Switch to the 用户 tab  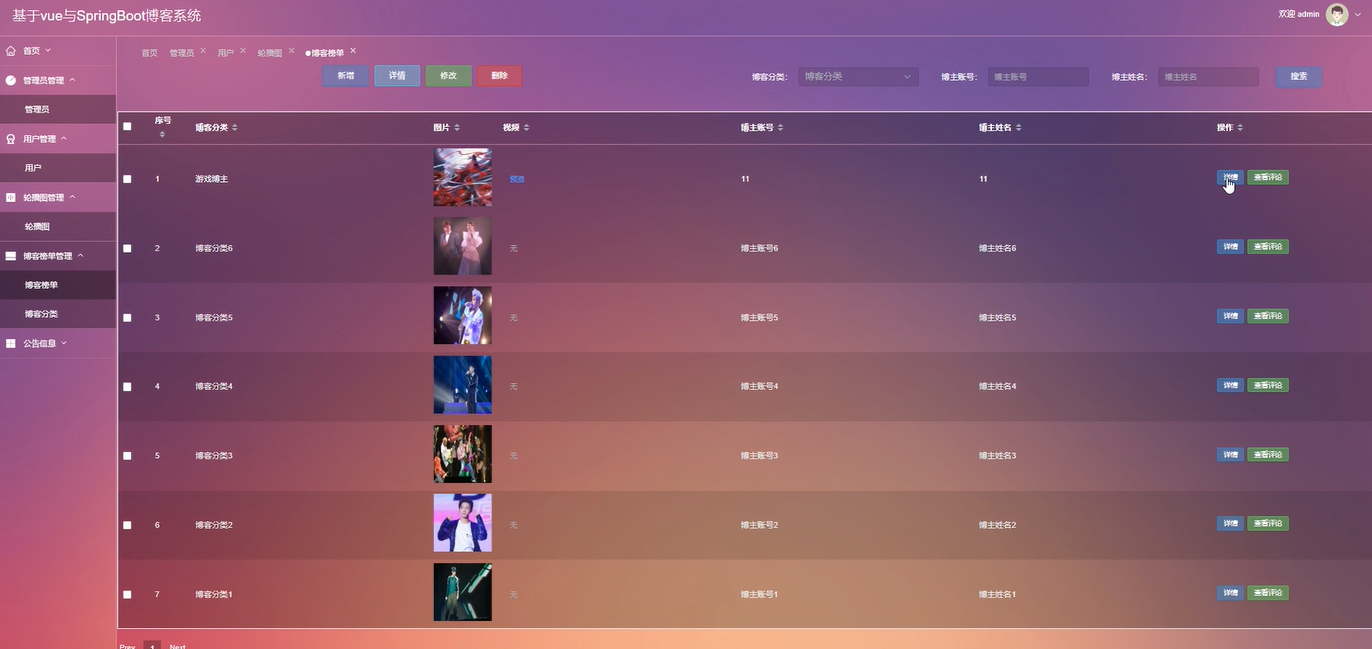pos(226,53)
